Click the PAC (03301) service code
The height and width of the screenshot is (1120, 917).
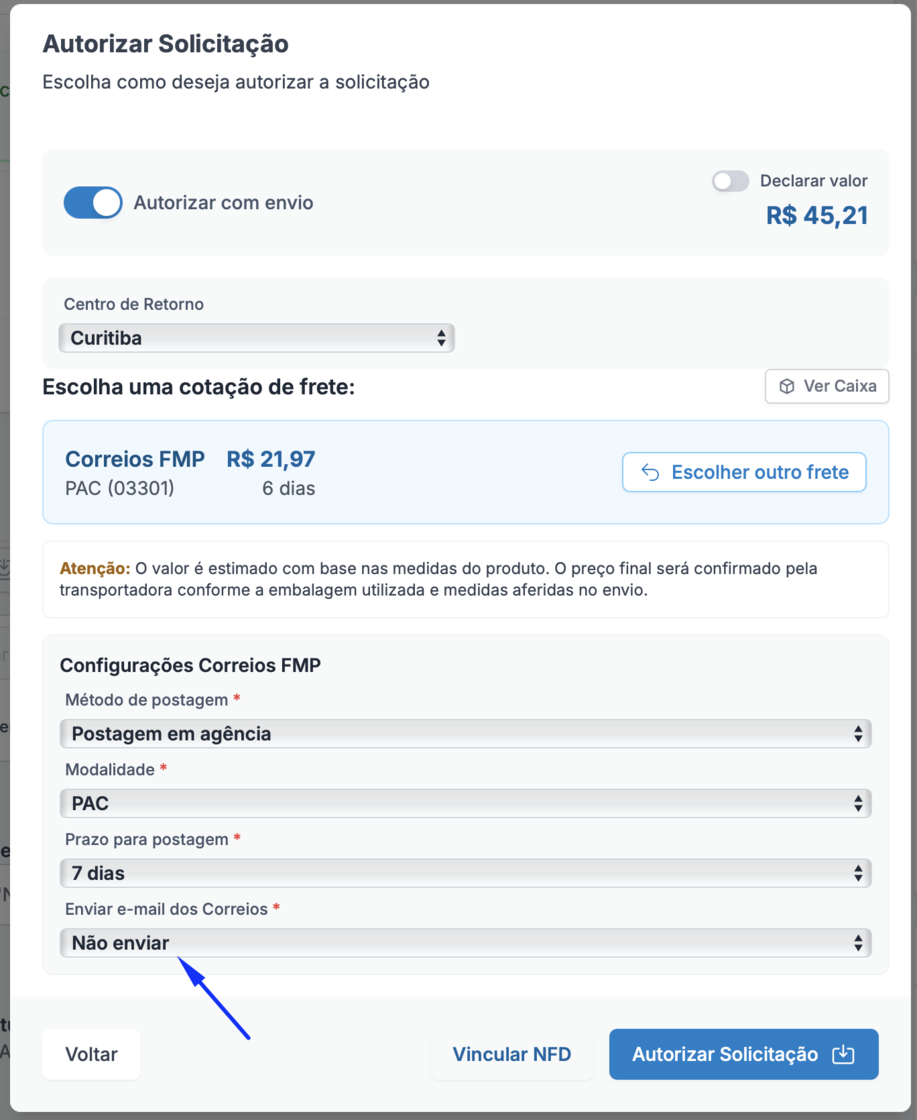(x=119, y=489)
